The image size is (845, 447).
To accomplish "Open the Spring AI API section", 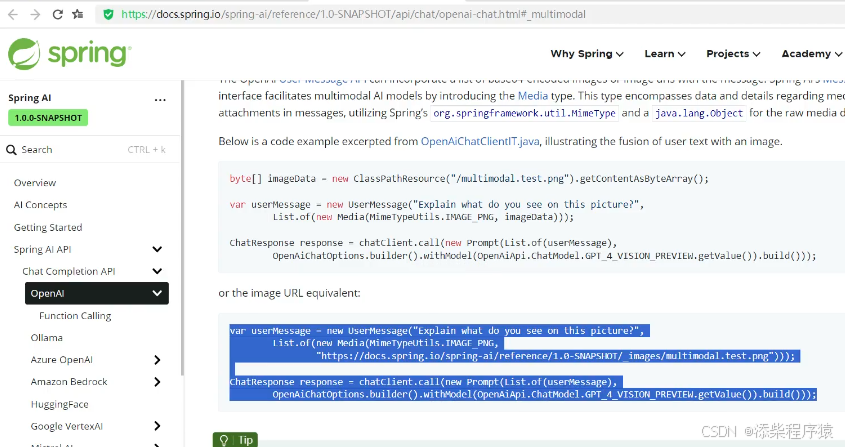I will [x=43, y=250].
